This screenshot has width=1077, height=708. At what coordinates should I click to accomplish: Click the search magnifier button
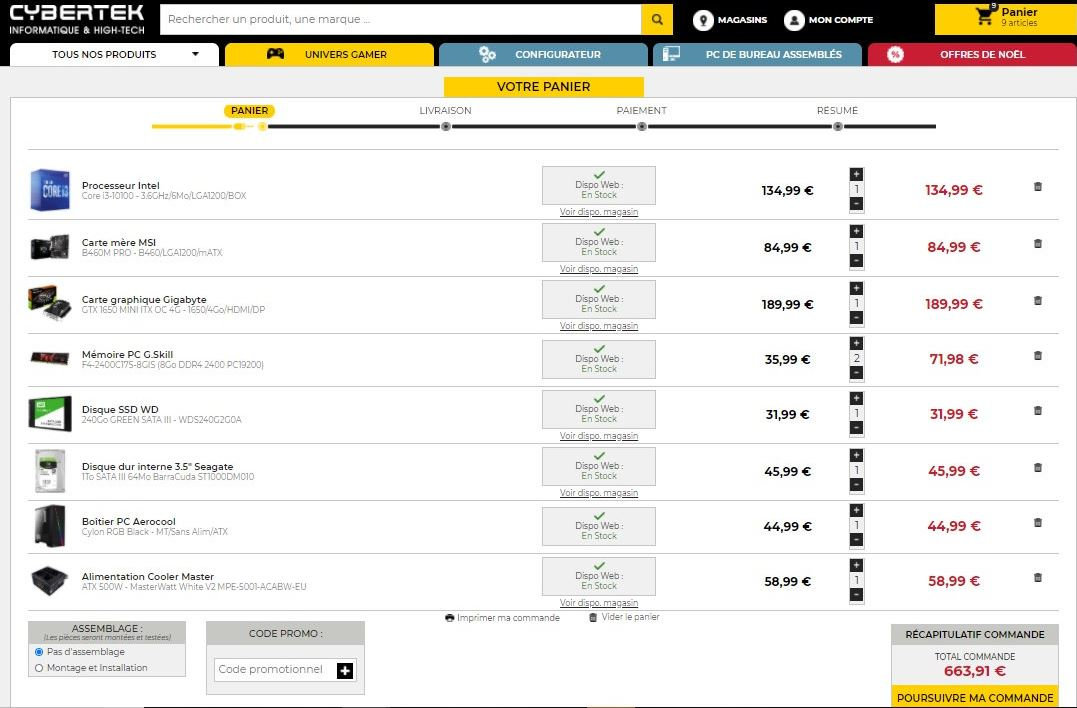[x=657, y=19]
